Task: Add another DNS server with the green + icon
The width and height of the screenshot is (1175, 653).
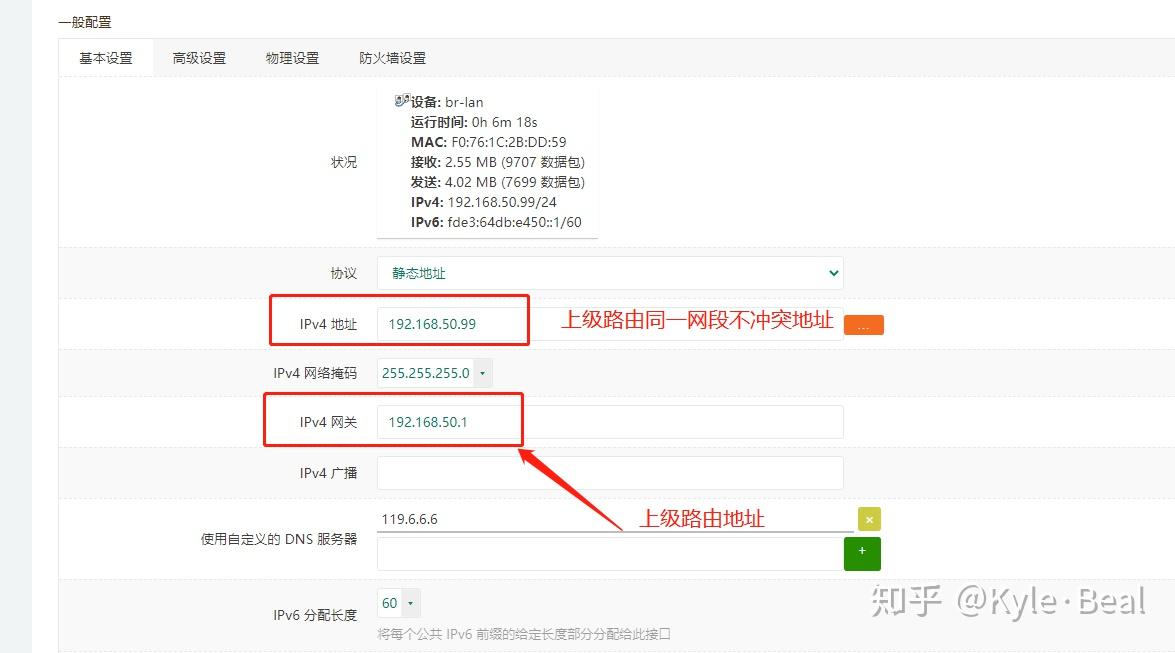Action: tap(861, 552)
